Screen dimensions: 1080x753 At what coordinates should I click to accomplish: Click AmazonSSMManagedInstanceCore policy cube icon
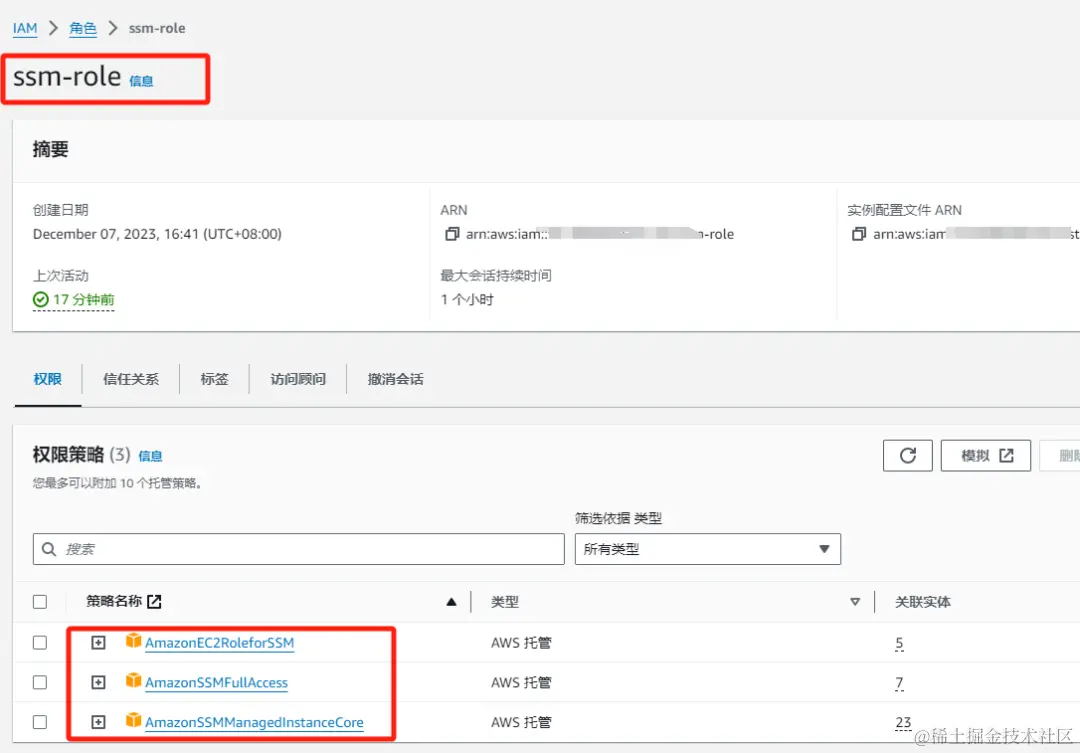[x=133, y=721]
